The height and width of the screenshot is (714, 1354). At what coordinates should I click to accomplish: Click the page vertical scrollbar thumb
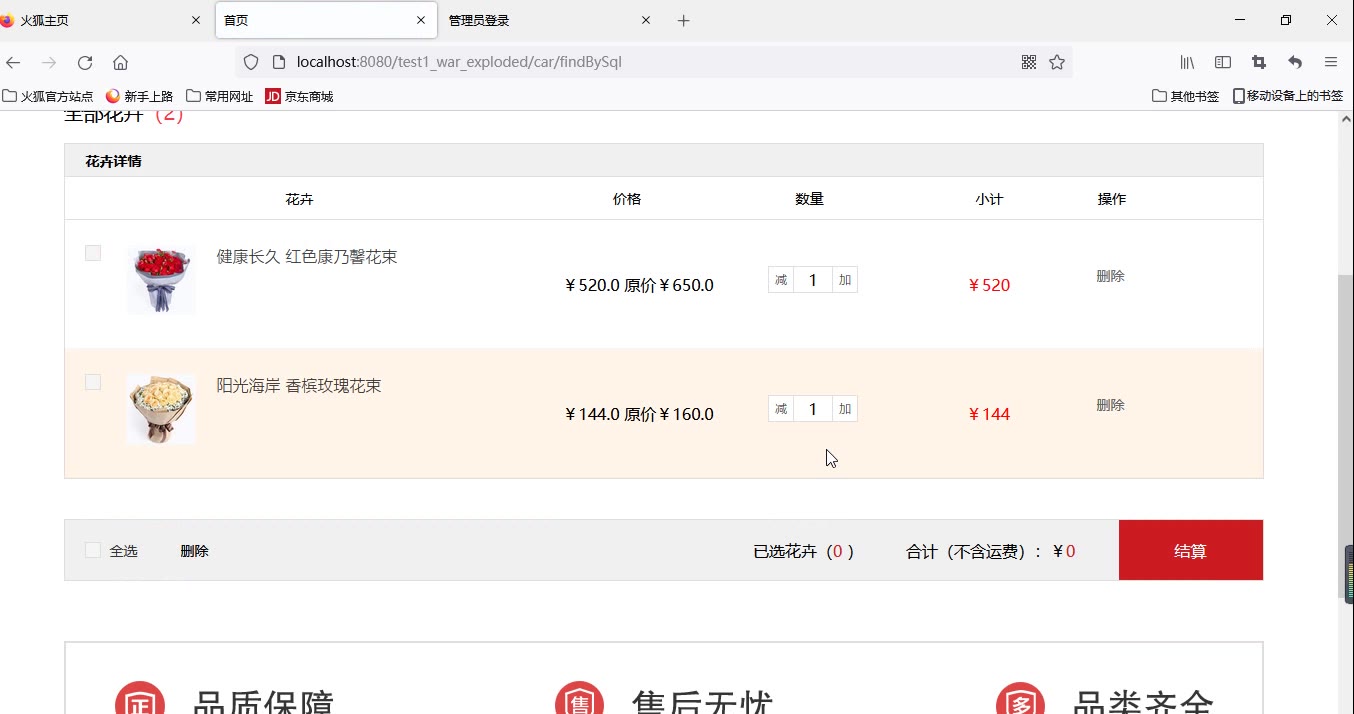1345,435
